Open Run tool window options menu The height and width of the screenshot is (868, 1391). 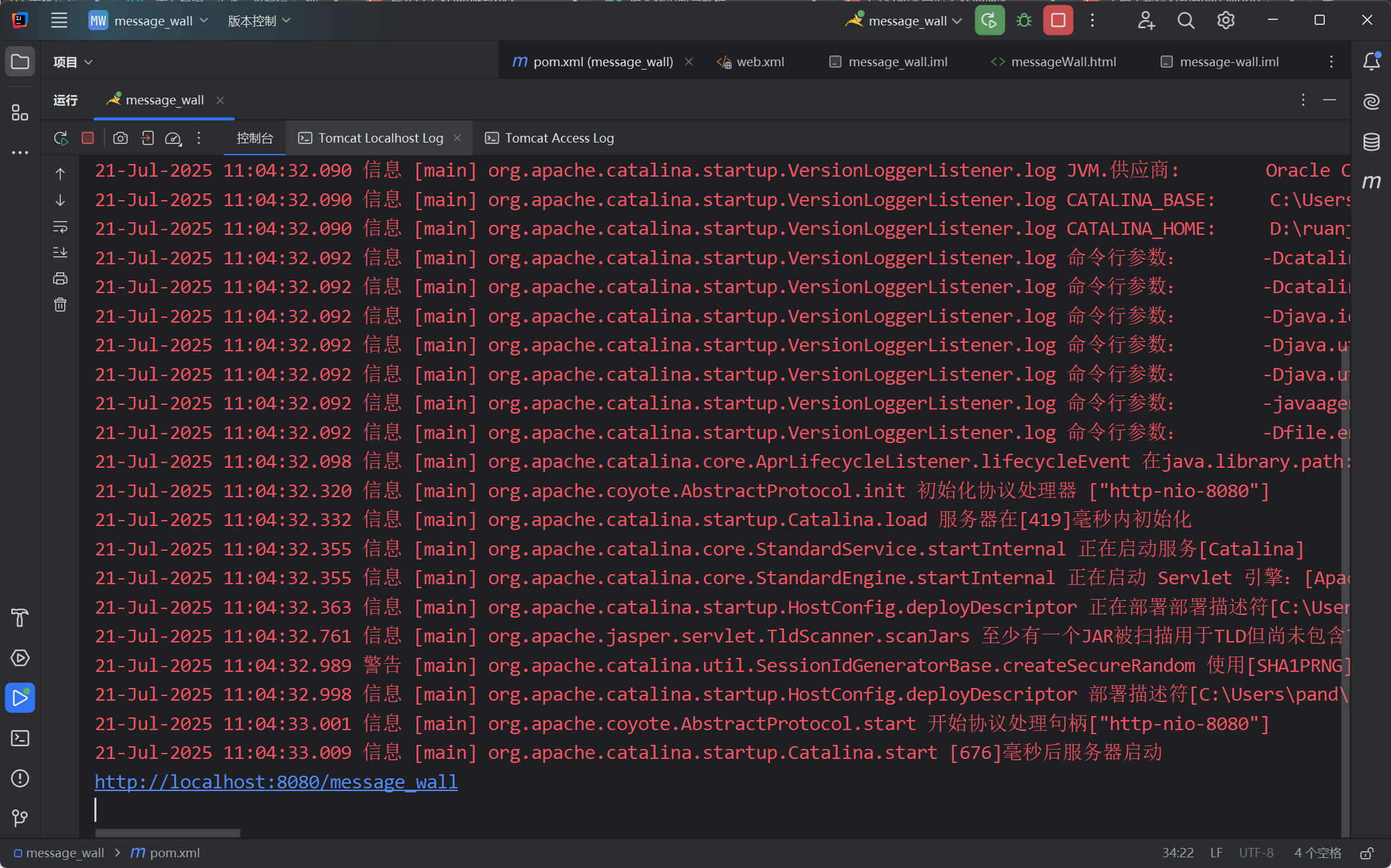pos(1303,100)
